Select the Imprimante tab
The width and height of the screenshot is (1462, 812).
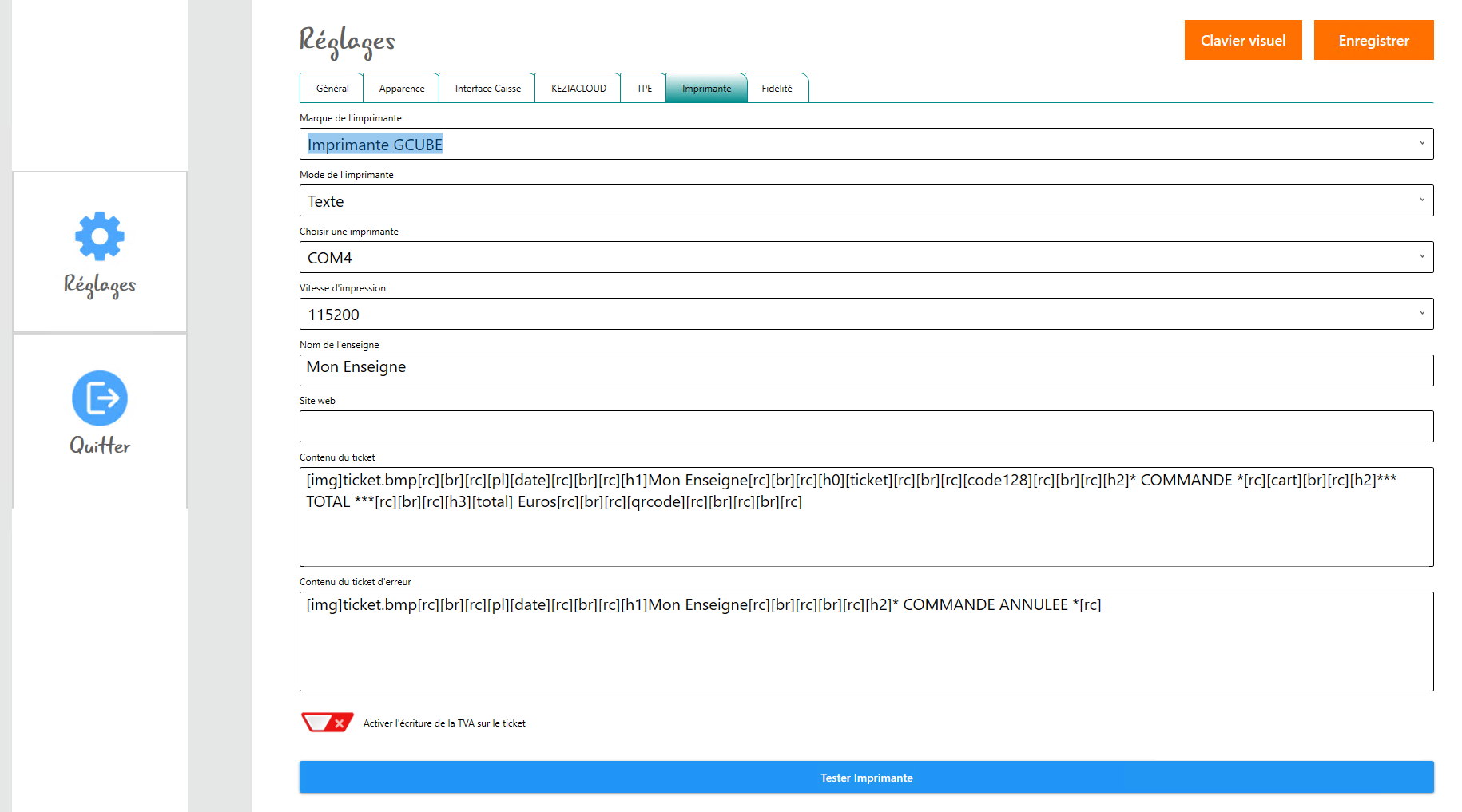click(x=706, y=89)
